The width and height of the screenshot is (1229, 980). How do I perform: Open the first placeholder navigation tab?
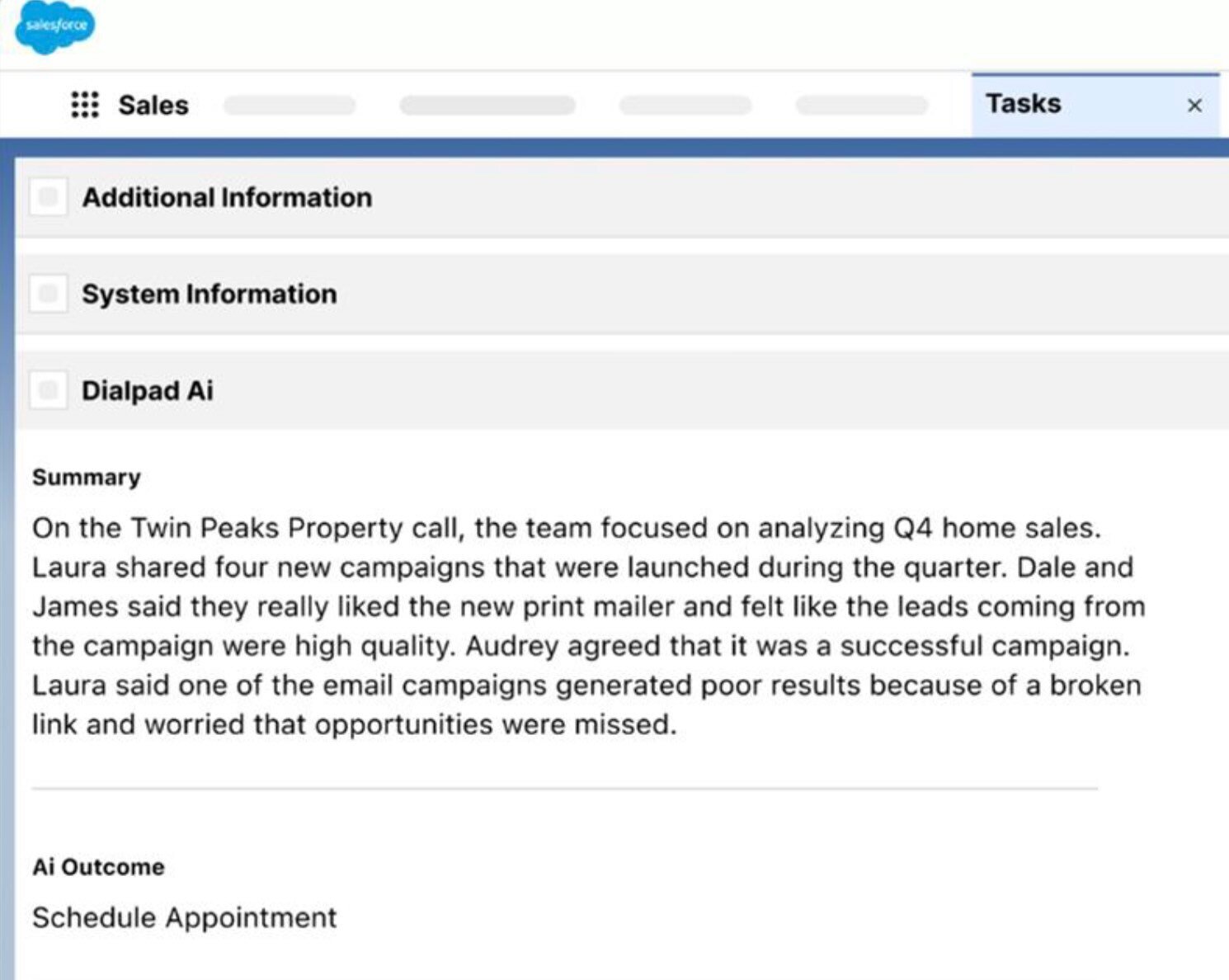click(290, 106)
